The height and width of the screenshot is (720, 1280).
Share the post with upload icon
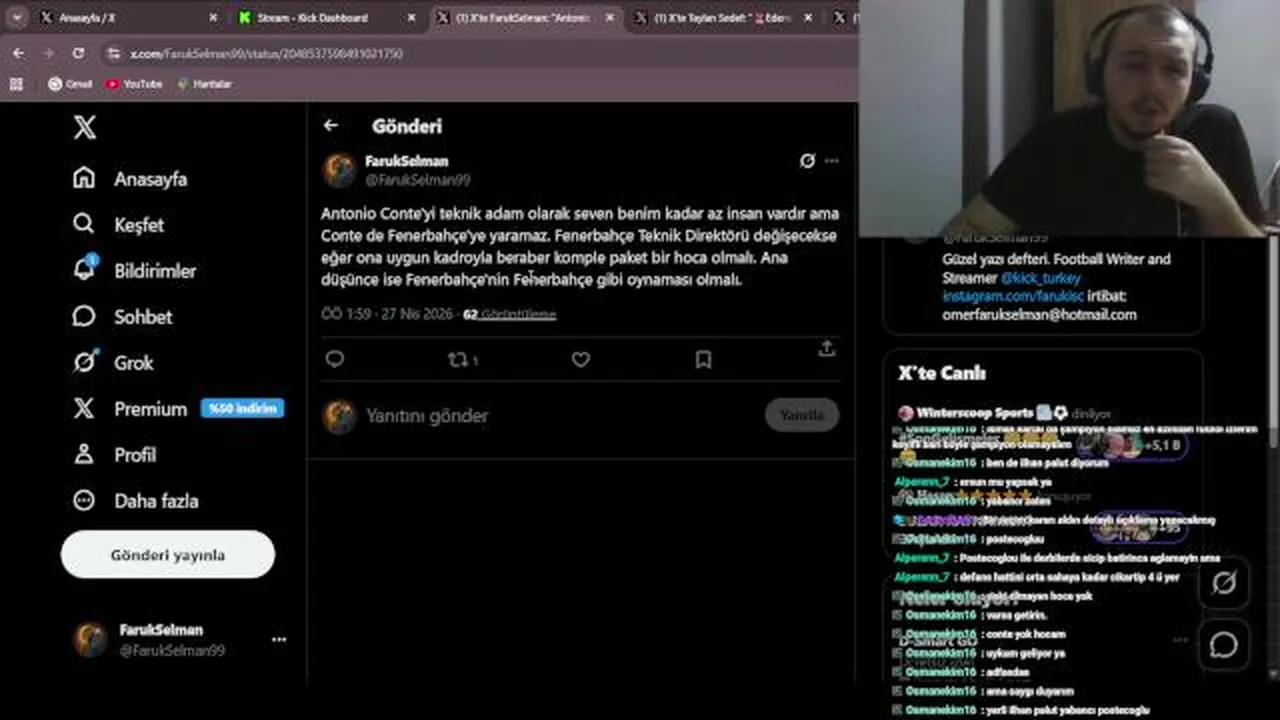[x=826, y=348]
